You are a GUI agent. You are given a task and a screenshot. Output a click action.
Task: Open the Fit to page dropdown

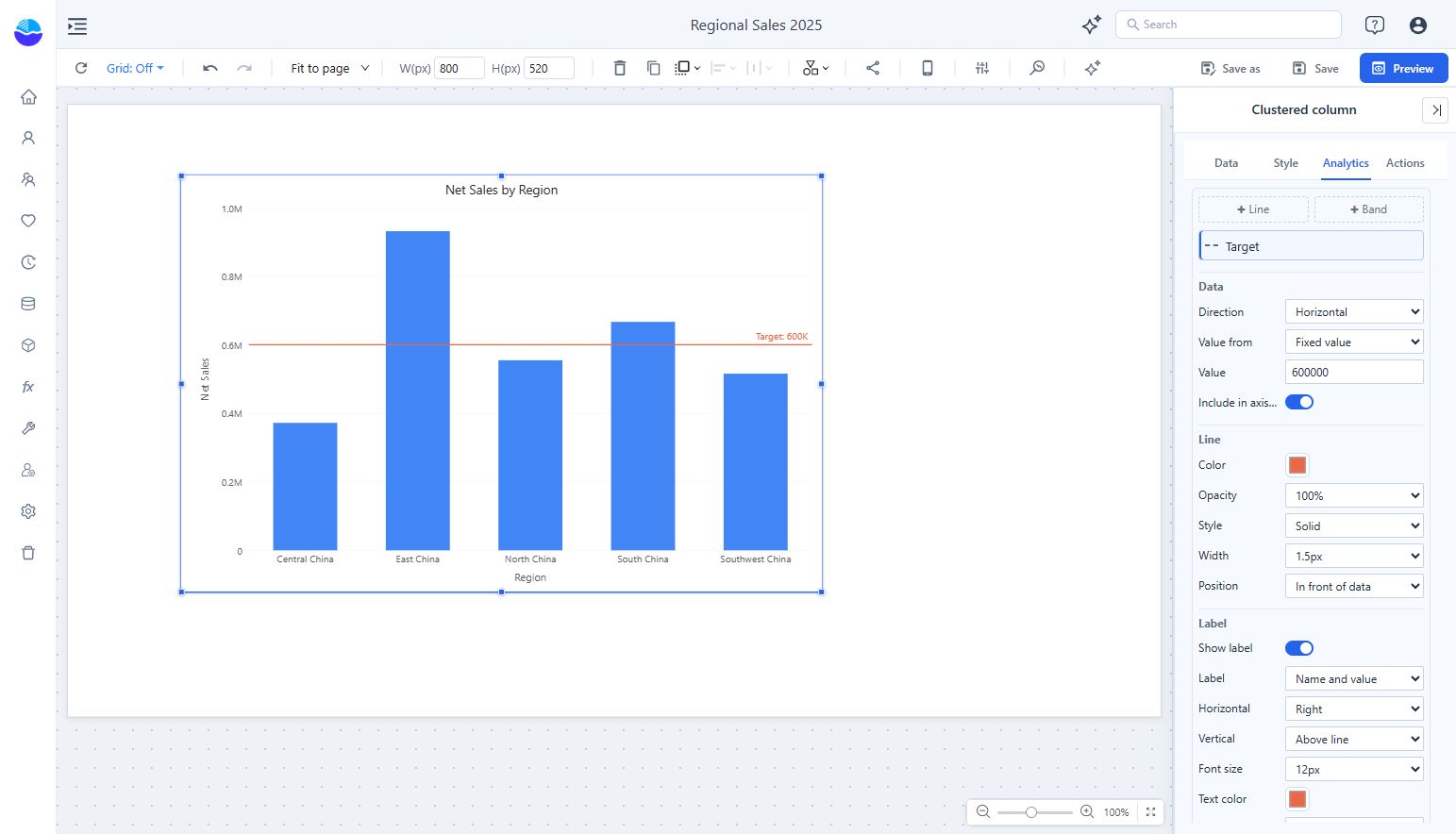[x=330, y=68]
